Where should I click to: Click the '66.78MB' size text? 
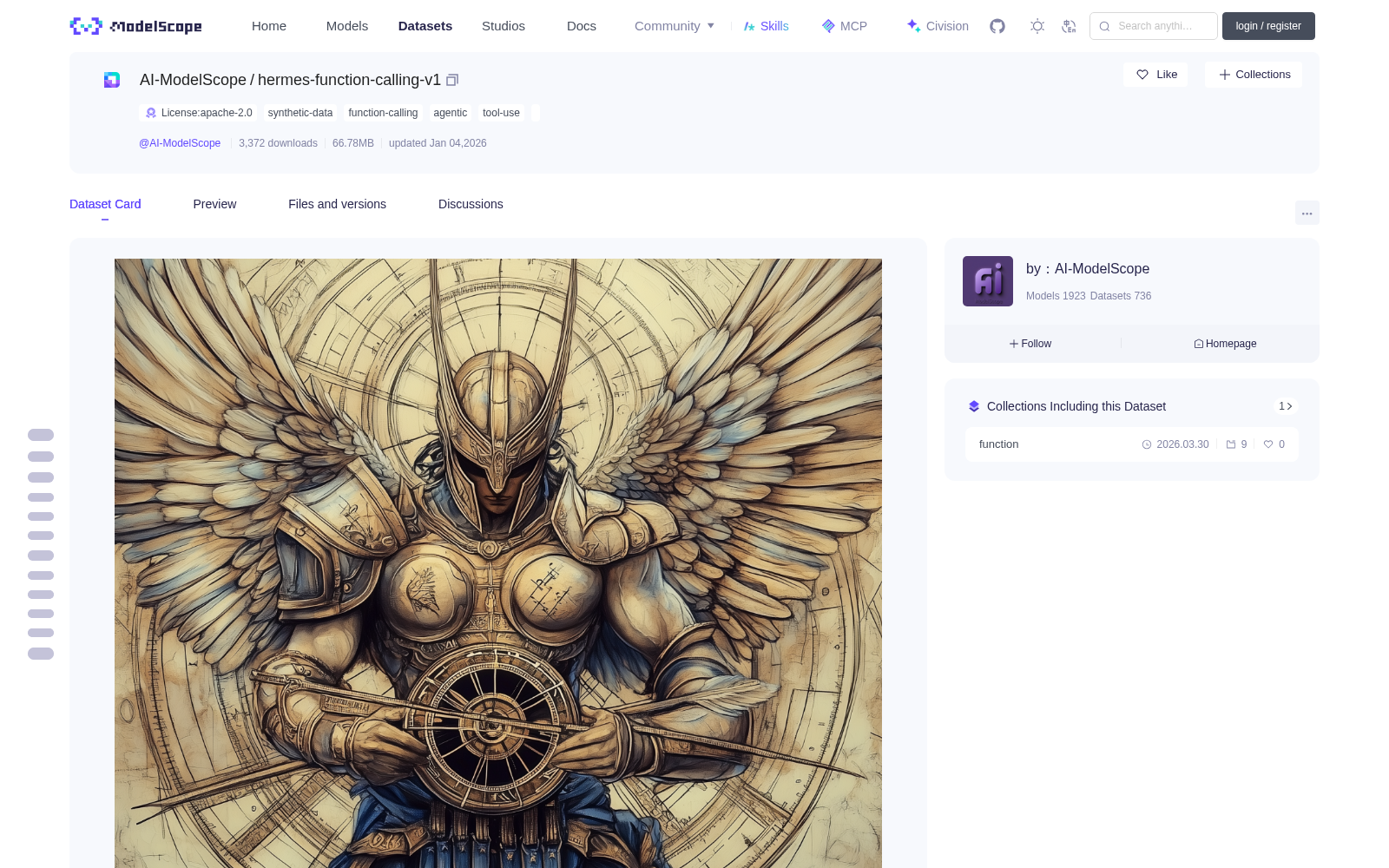pos(353,143)
